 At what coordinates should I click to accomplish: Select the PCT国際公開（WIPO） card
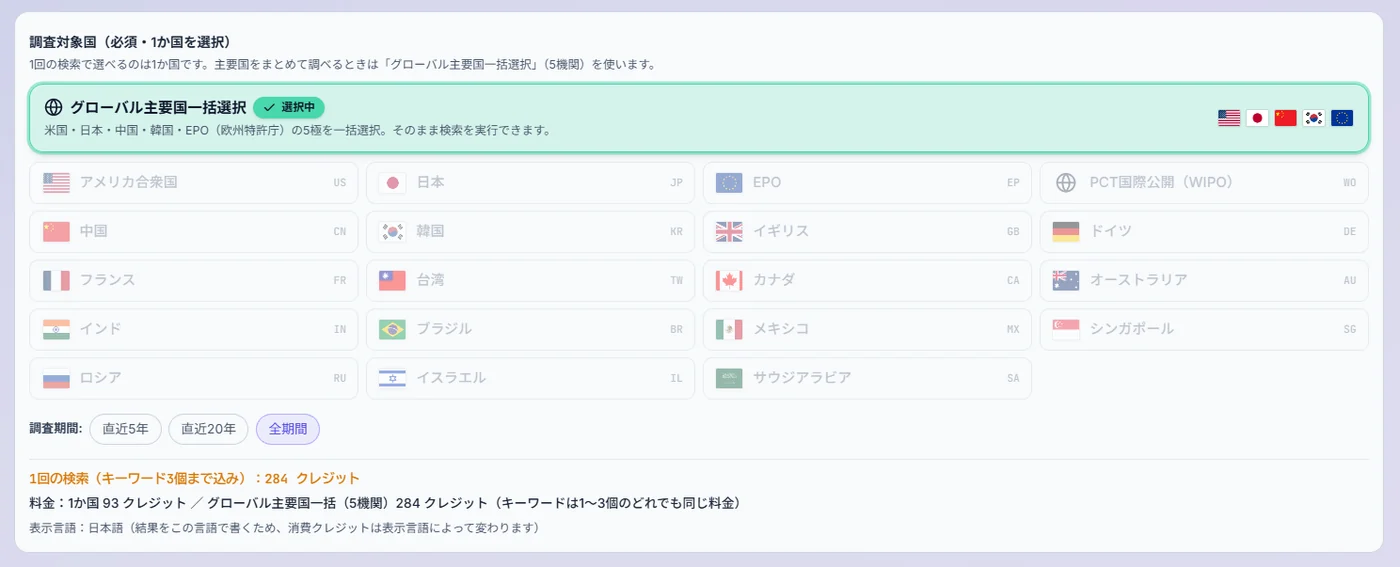point(1204,183)
